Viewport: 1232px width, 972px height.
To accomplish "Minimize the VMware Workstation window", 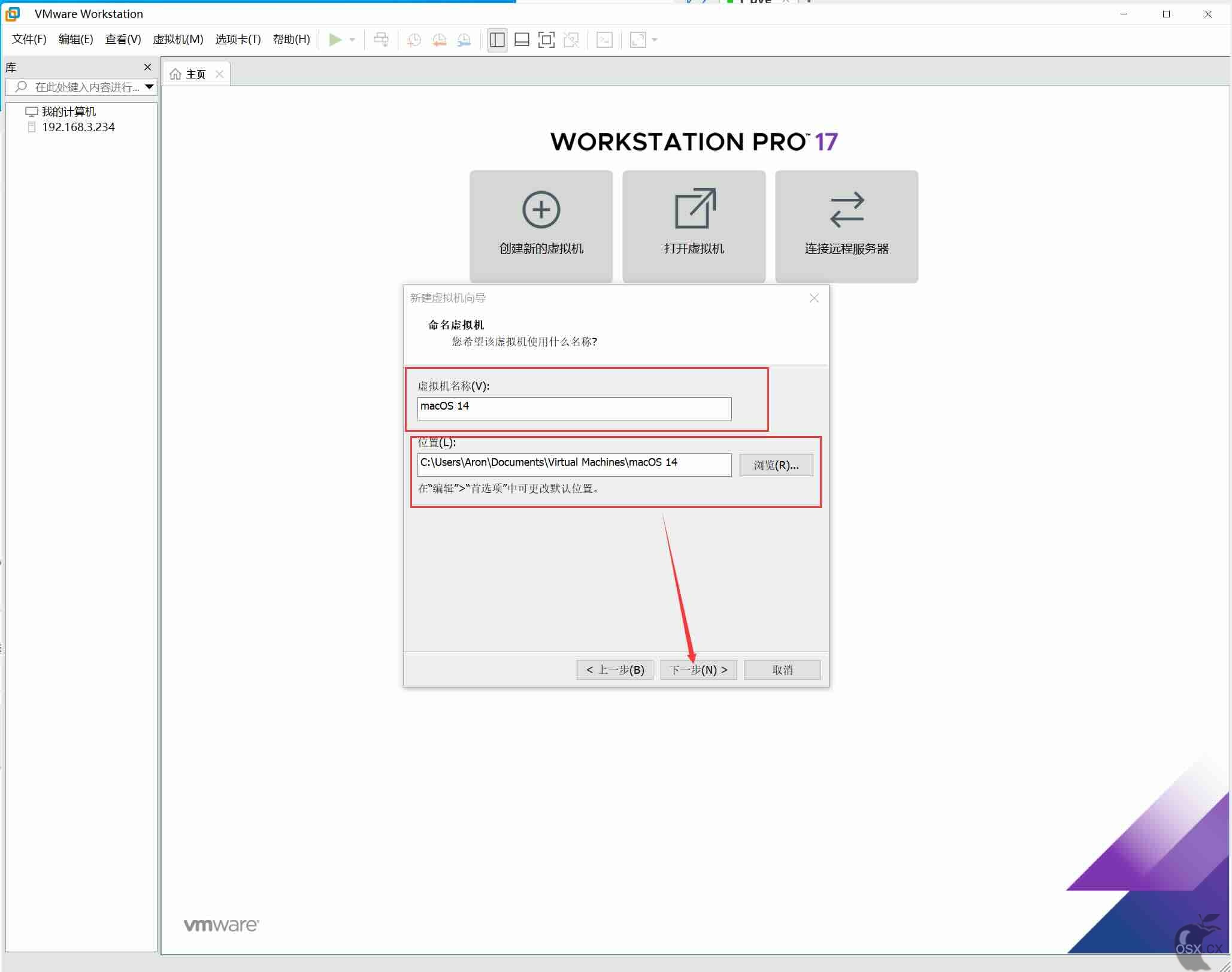I will point(1124,14).
